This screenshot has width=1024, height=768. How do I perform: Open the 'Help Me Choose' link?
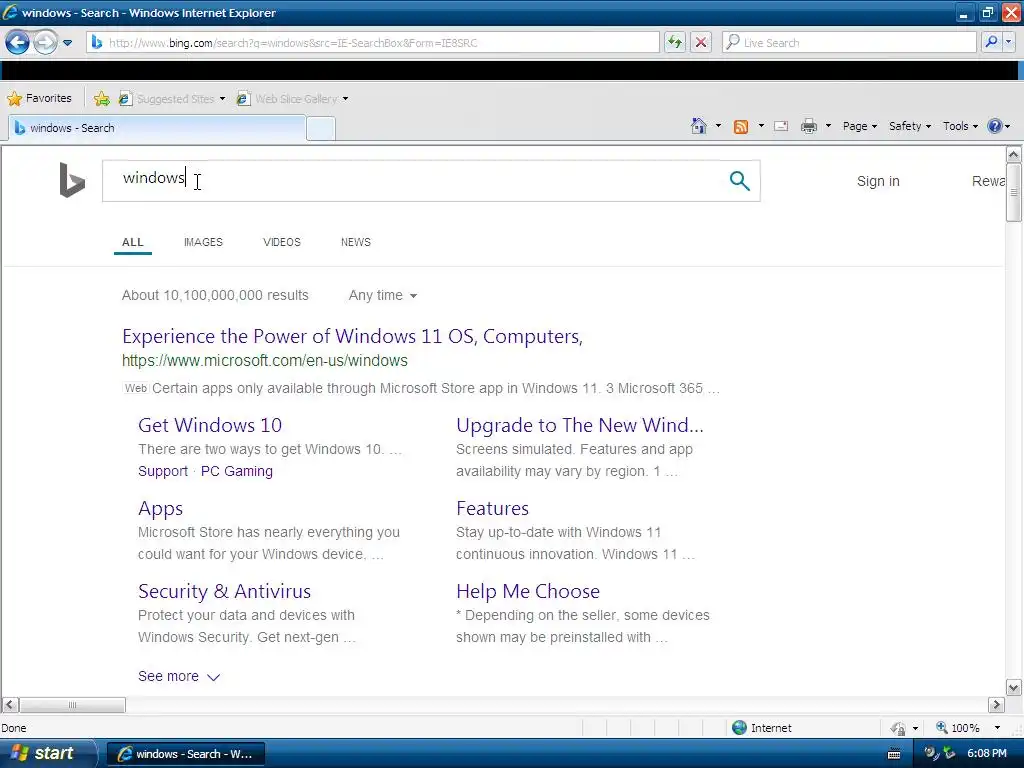[x=528, y=592]
